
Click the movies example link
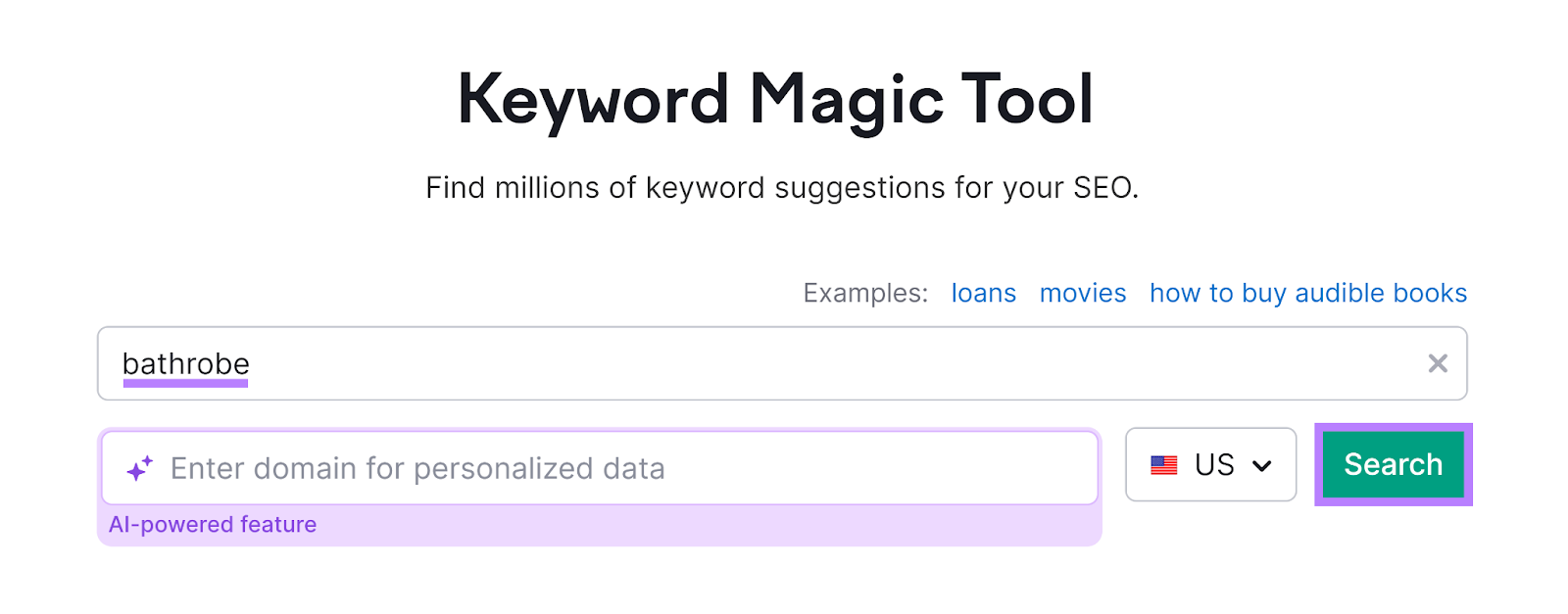[x=1082, y=292]
